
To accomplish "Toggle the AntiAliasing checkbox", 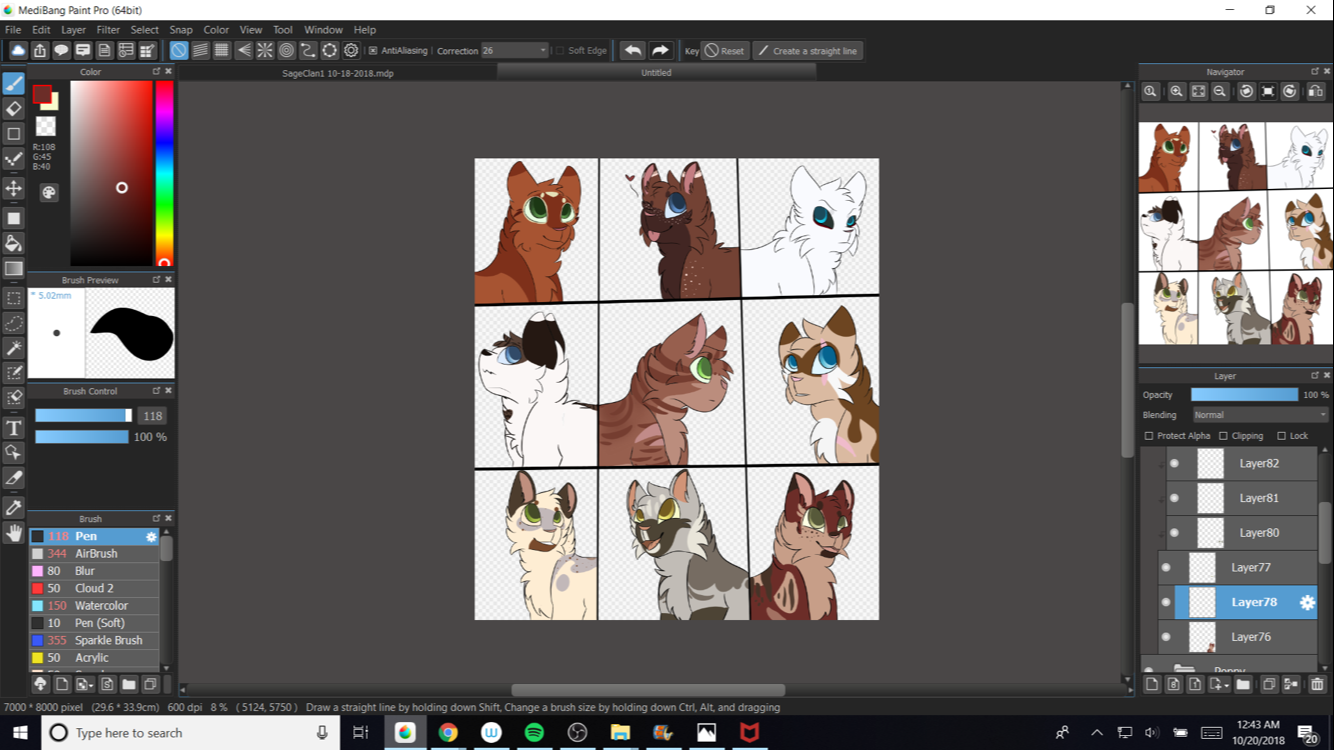I will (373, 50).
